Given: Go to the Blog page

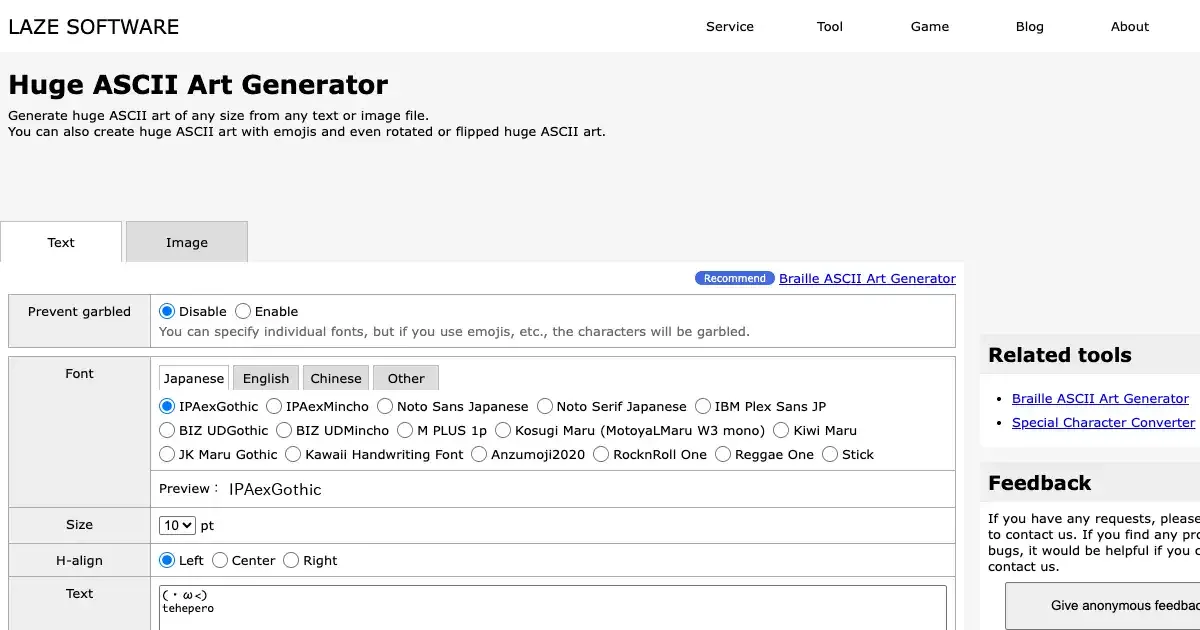Looking at the screenshot, I should tap(1029, 27).
